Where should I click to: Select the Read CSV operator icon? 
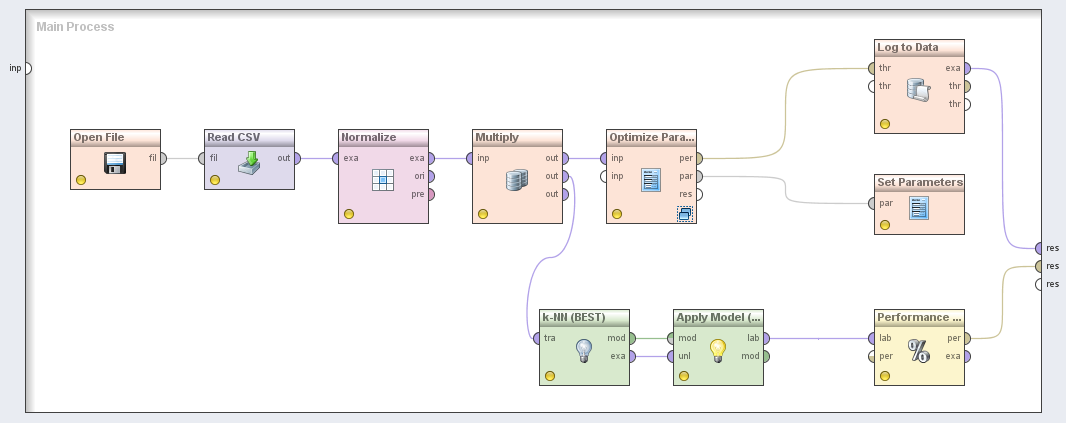coord(249,163)
